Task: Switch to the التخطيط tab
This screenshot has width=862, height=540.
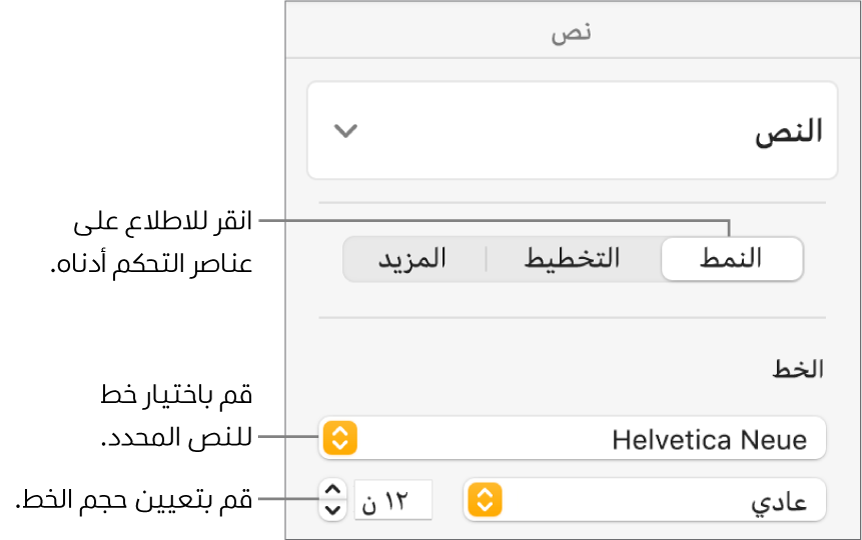Action: point(573,259)
